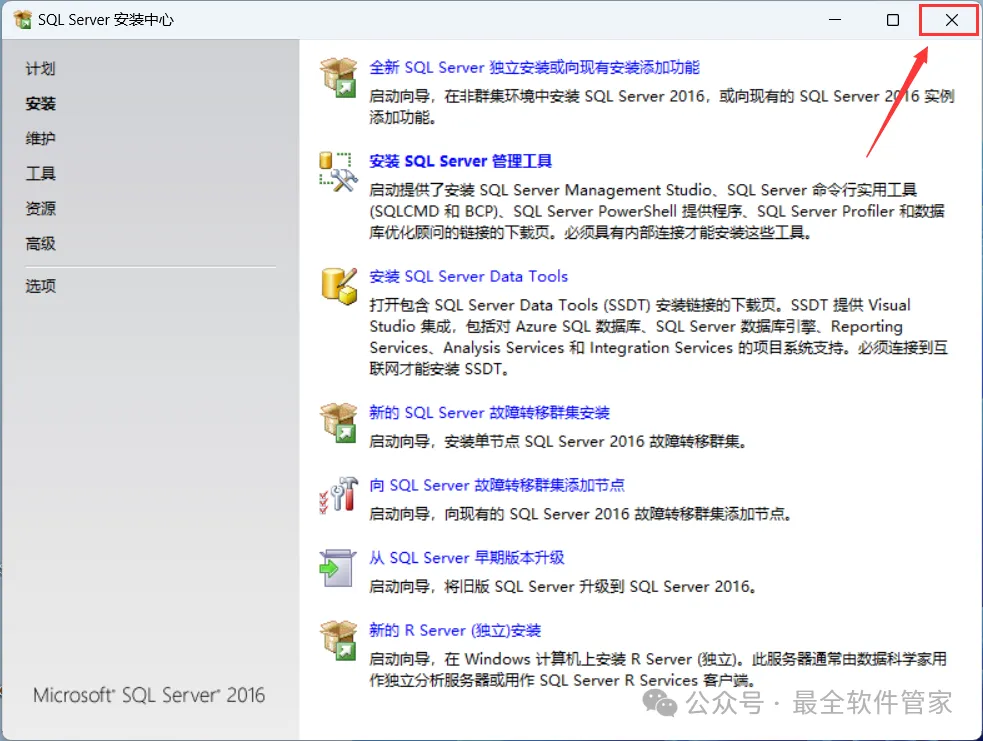Click 向 SQL Server 故障转移群集添加节点 link
This screenshot has width=983, height=741.
[497, 485]
